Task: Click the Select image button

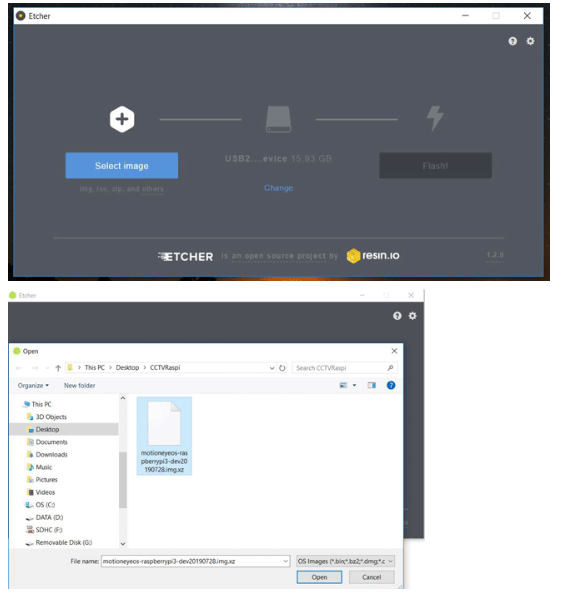Action: tap(122, 166)
